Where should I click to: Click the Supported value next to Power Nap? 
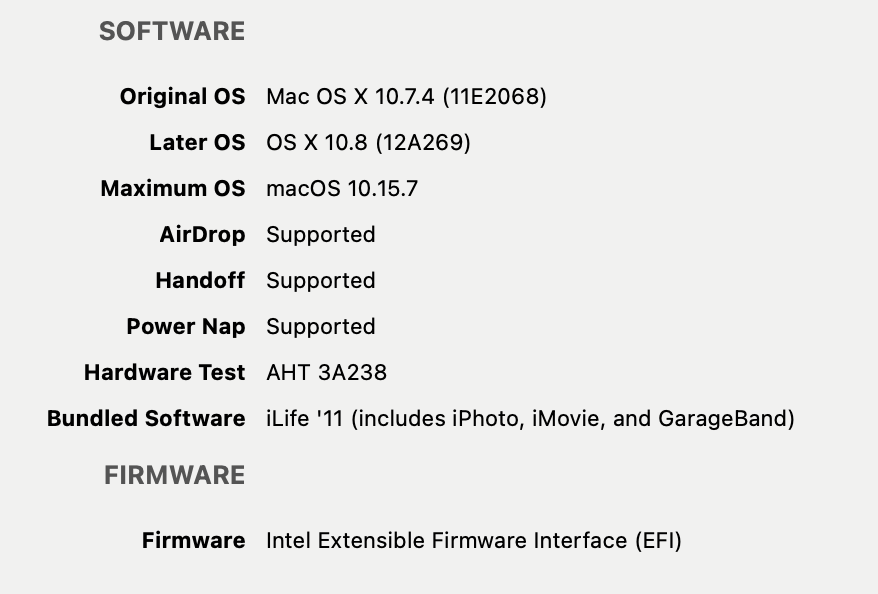click(x=321, y=327)
